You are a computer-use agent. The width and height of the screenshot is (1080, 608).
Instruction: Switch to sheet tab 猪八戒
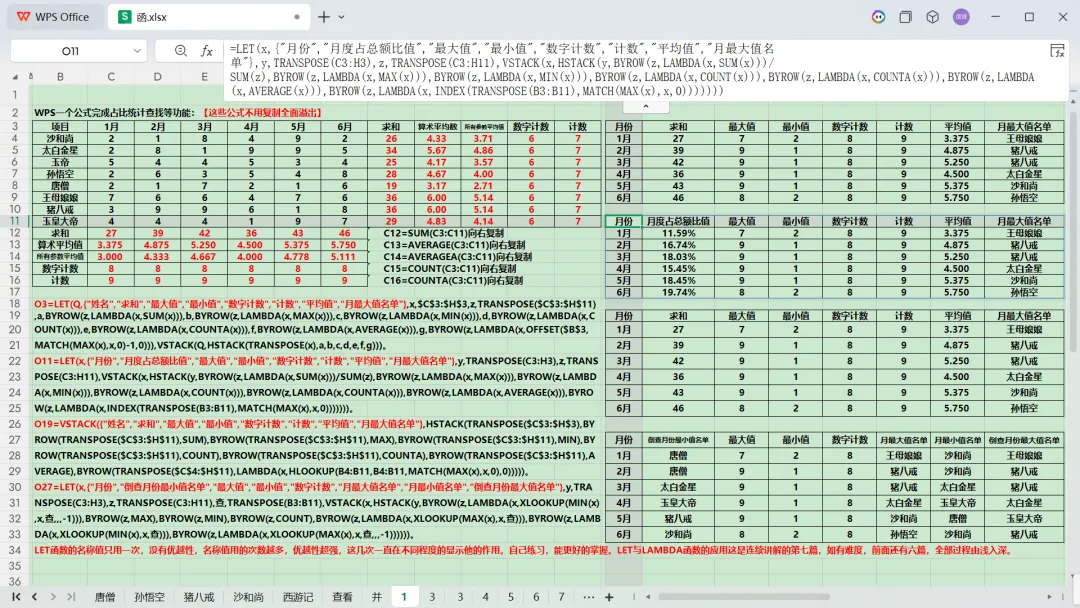pyautogui.click(x=199, y=597)
